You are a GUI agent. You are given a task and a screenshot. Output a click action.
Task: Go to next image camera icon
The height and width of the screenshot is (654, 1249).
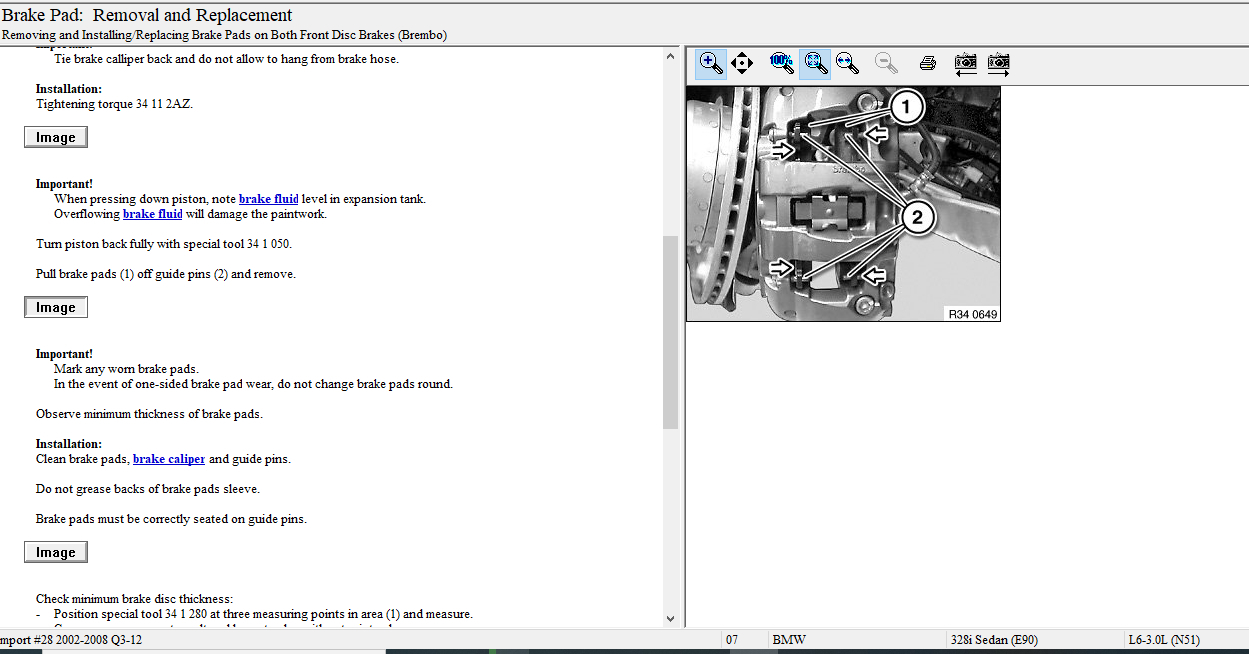click(999, 63)
